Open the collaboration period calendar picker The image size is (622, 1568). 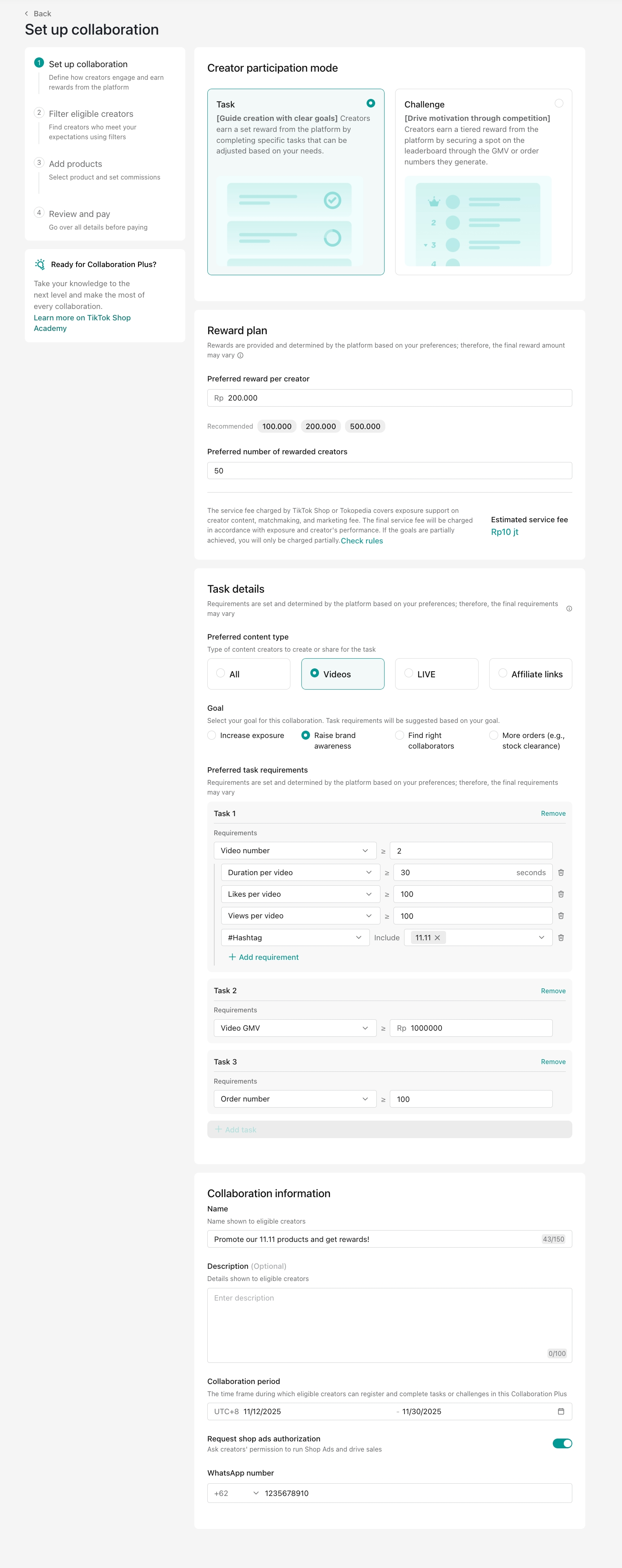(x=561, y=1411)
